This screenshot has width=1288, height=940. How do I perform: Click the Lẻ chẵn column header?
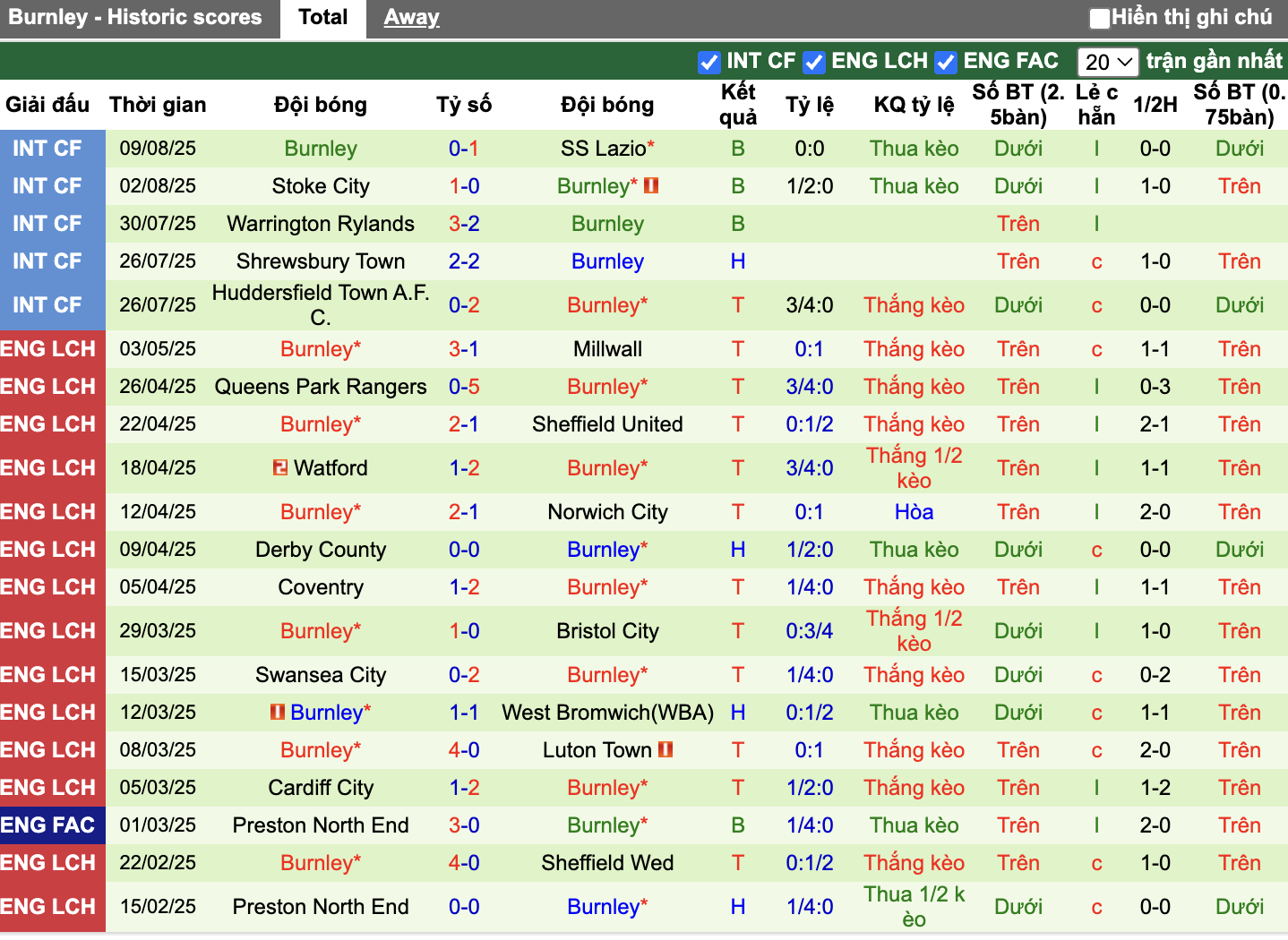point(1096,105)
